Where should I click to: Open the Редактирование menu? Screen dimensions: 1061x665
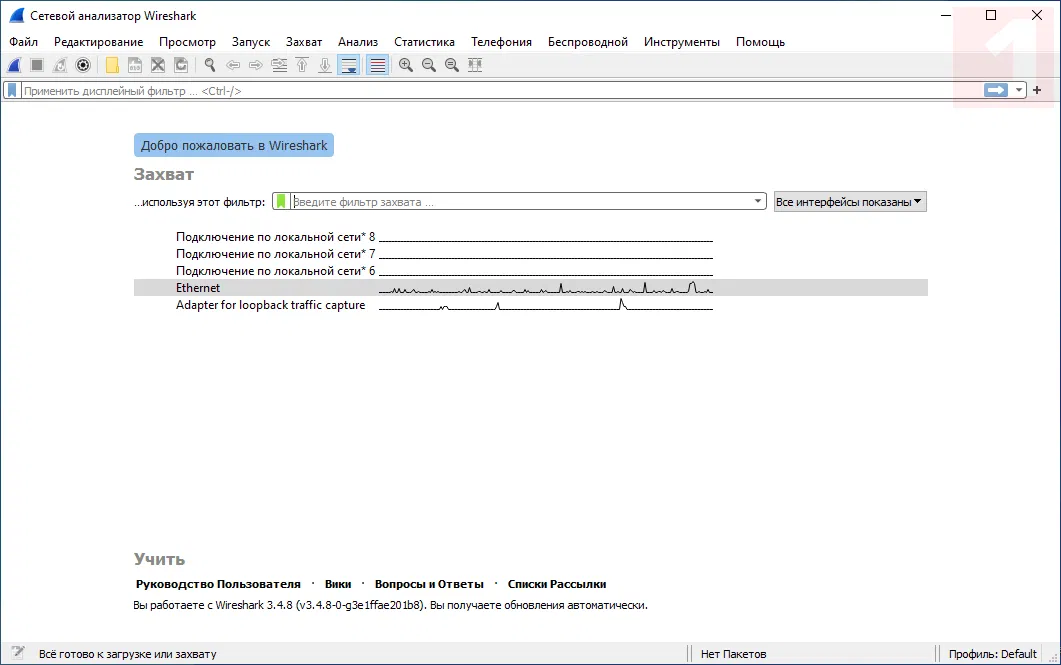(x=99, y=42)
